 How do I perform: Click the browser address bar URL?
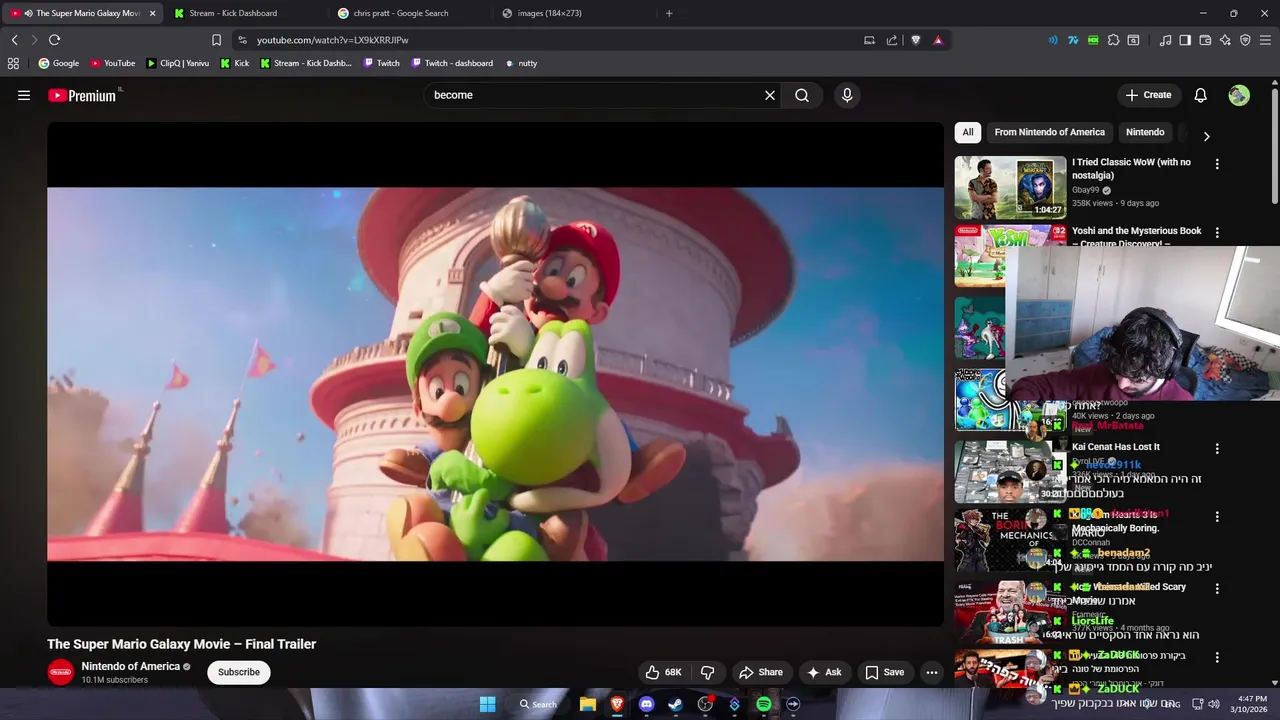click(x=332, y=40)
